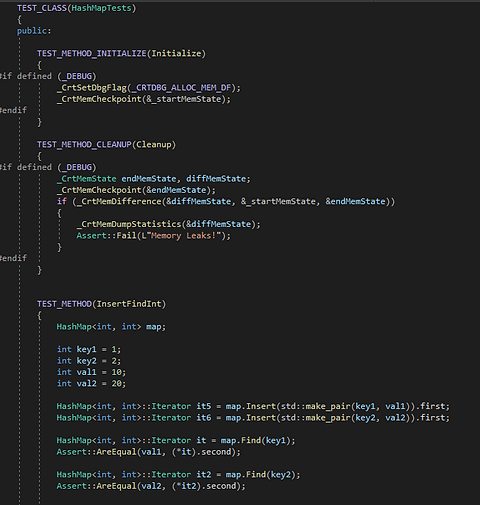This screenshot has width=480, height=505.
Task: Click the int key2 = 2 line
Action: (x=89, y=361)
